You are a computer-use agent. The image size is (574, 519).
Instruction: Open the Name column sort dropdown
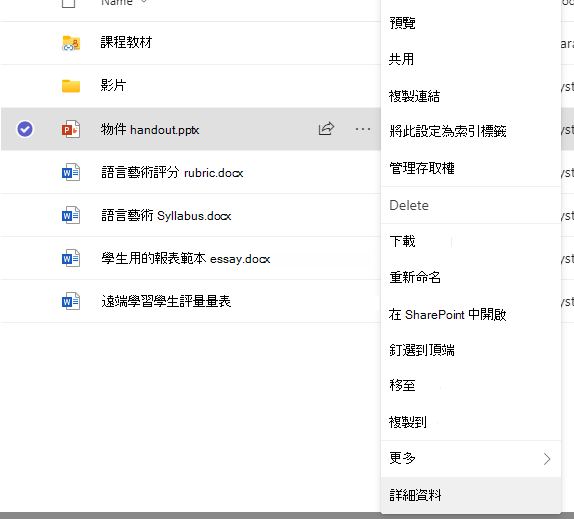144,2
